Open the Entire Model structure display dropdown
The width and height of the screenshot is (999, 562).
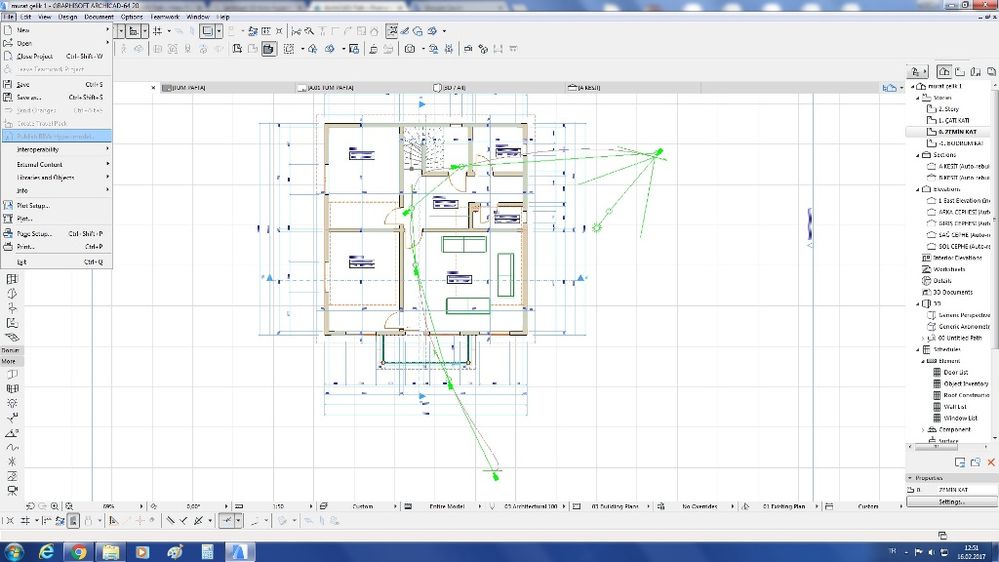(x=445, y=507)
